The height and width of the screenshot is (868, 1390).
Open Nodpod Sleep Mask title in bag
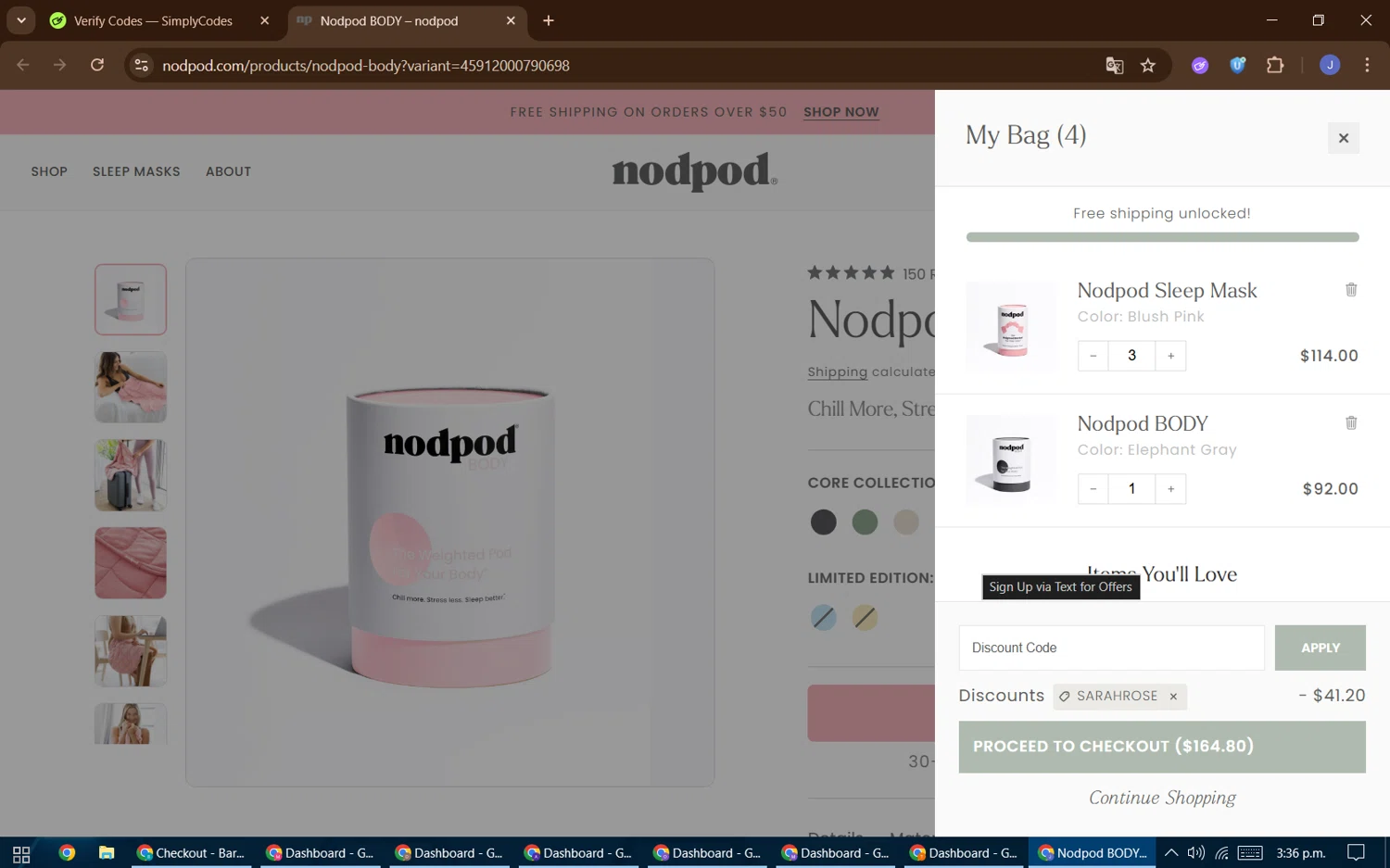[1167, 290]
